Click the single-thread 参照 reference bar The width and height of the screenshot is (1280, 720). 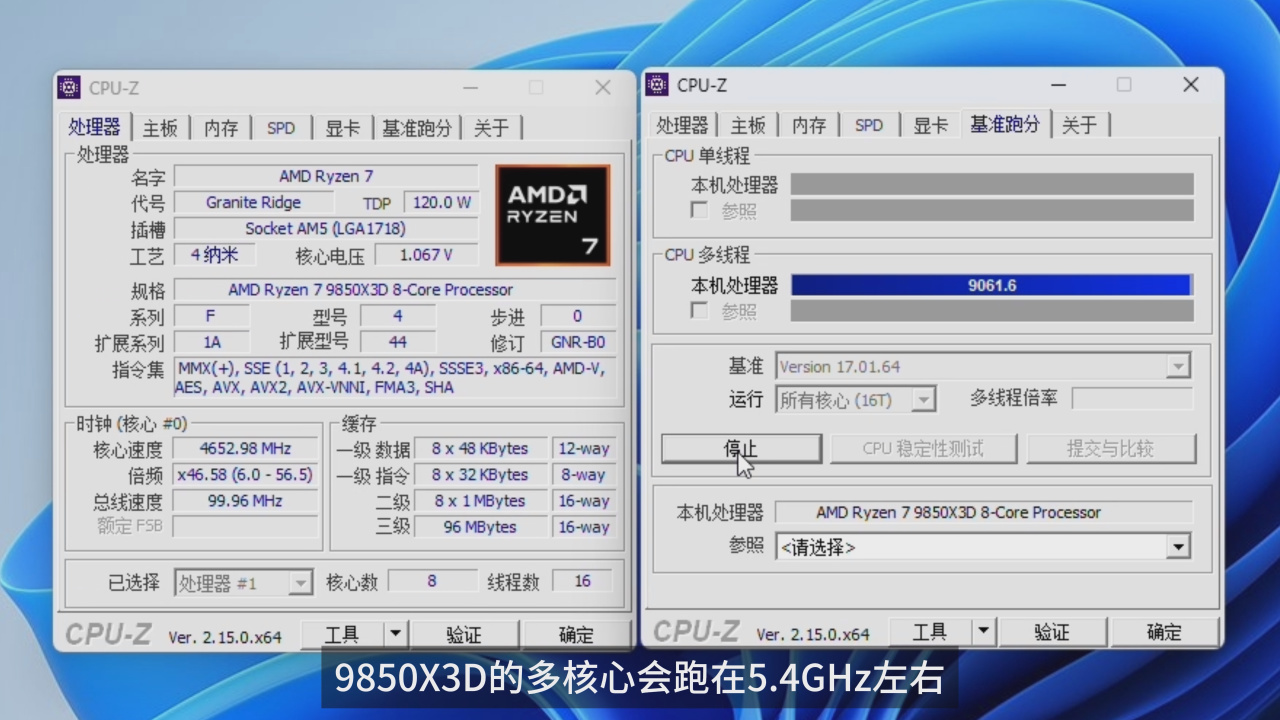coord(992,210)
